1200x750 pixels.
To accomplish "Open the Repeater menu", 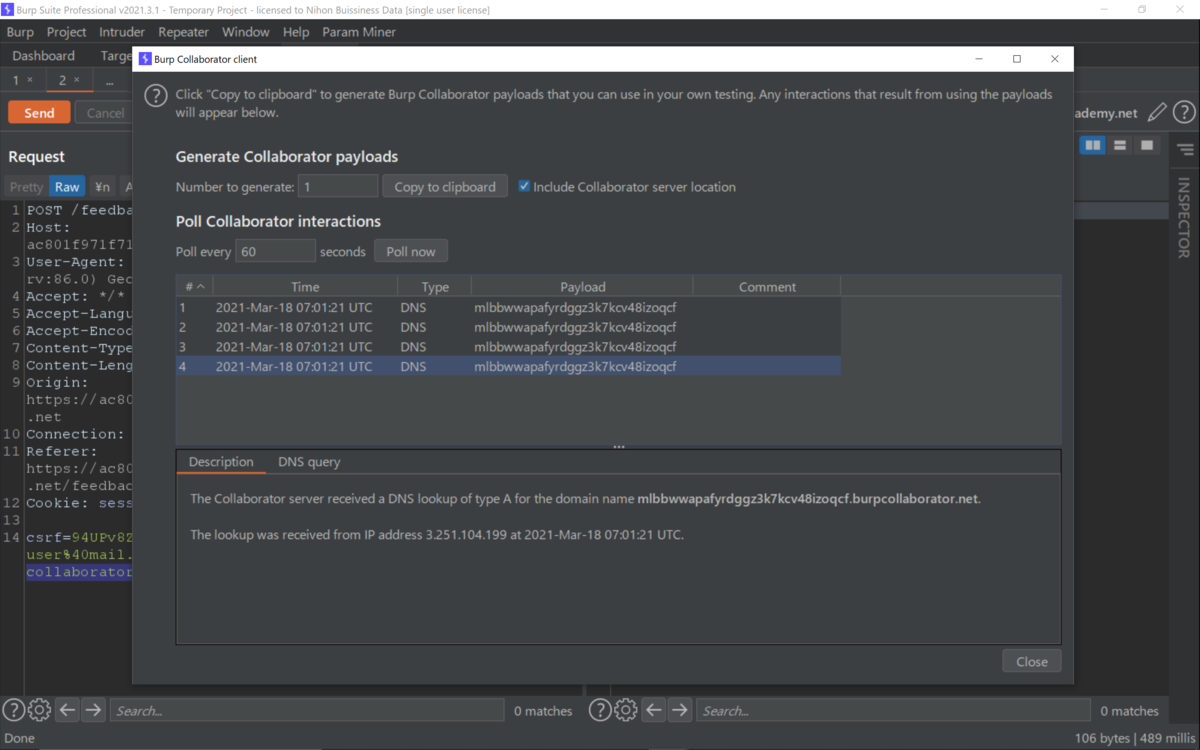I will point(184,32).
